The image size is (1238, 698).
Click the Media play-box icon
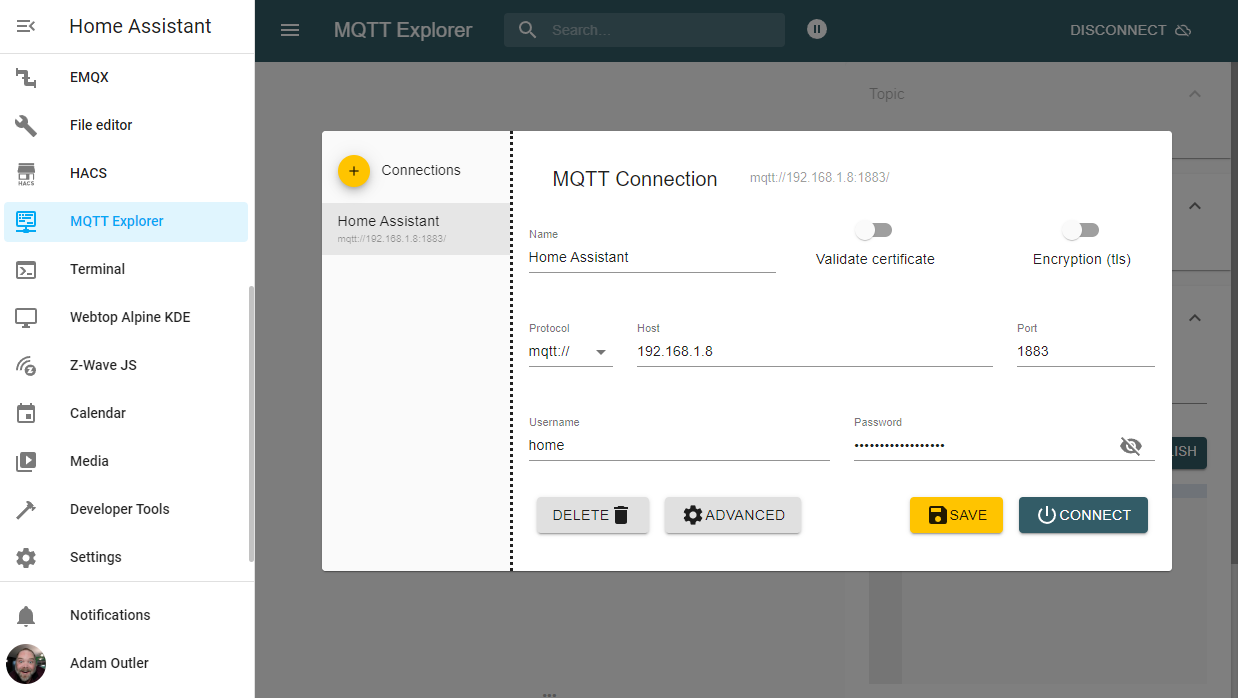[26, 461]
